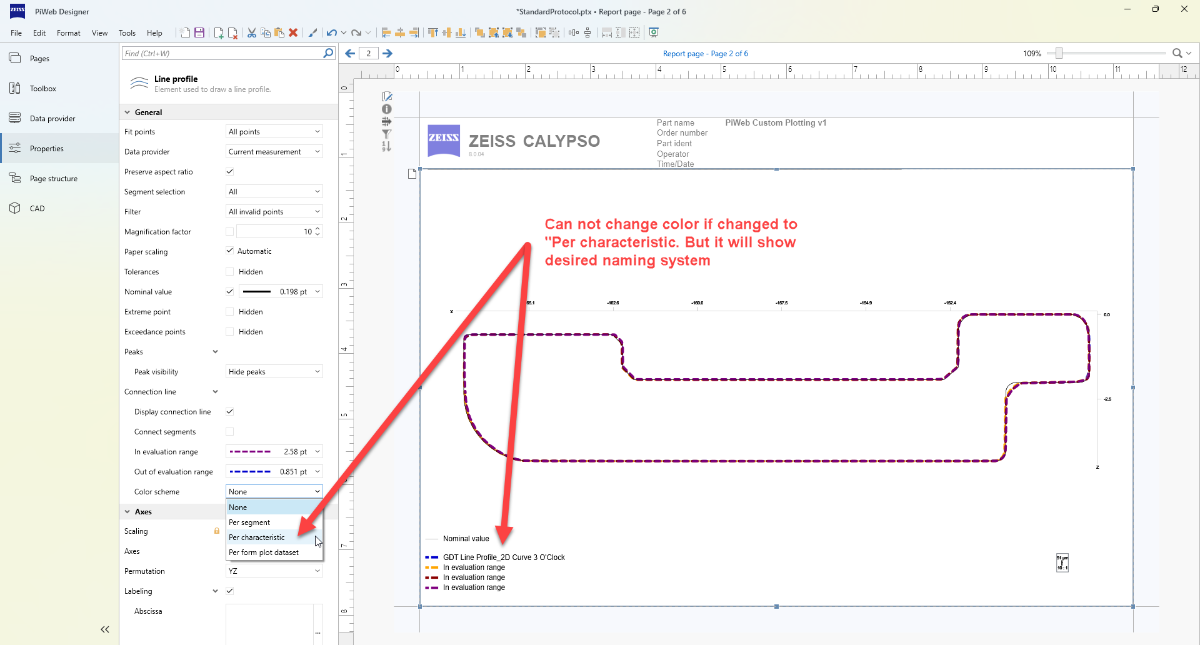The image size is (1200, 645).
Task: Click the Undo arrow icon
Action: (331, 33)
